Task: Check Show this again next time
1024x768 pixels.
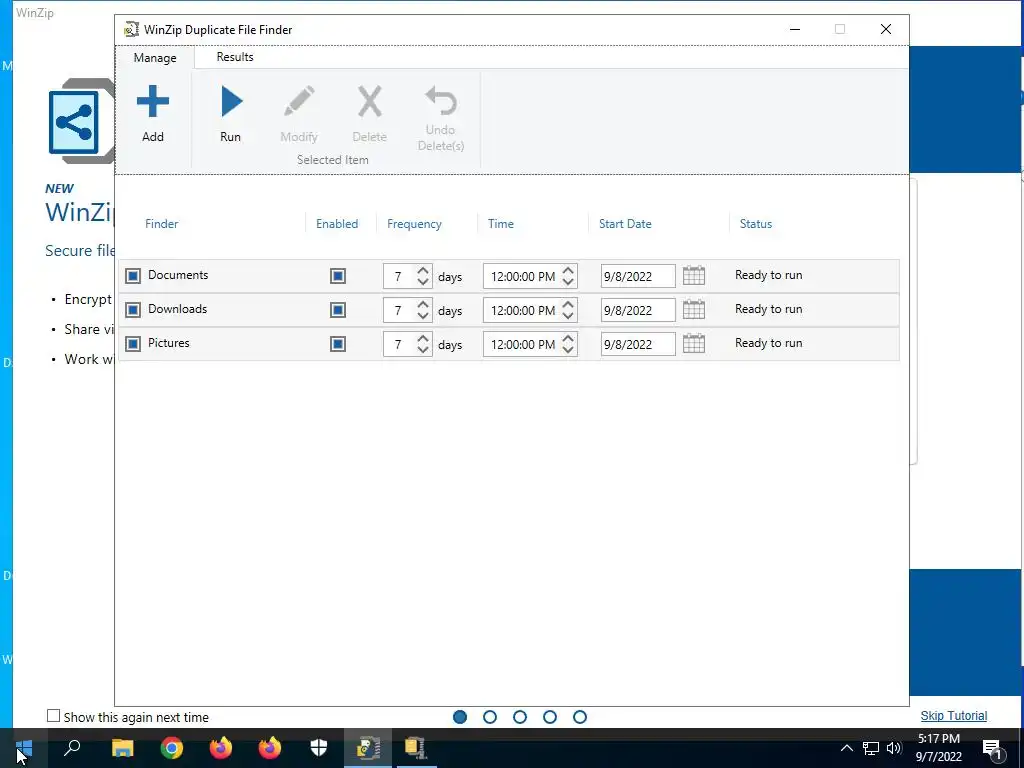Action: coord(54,716)
